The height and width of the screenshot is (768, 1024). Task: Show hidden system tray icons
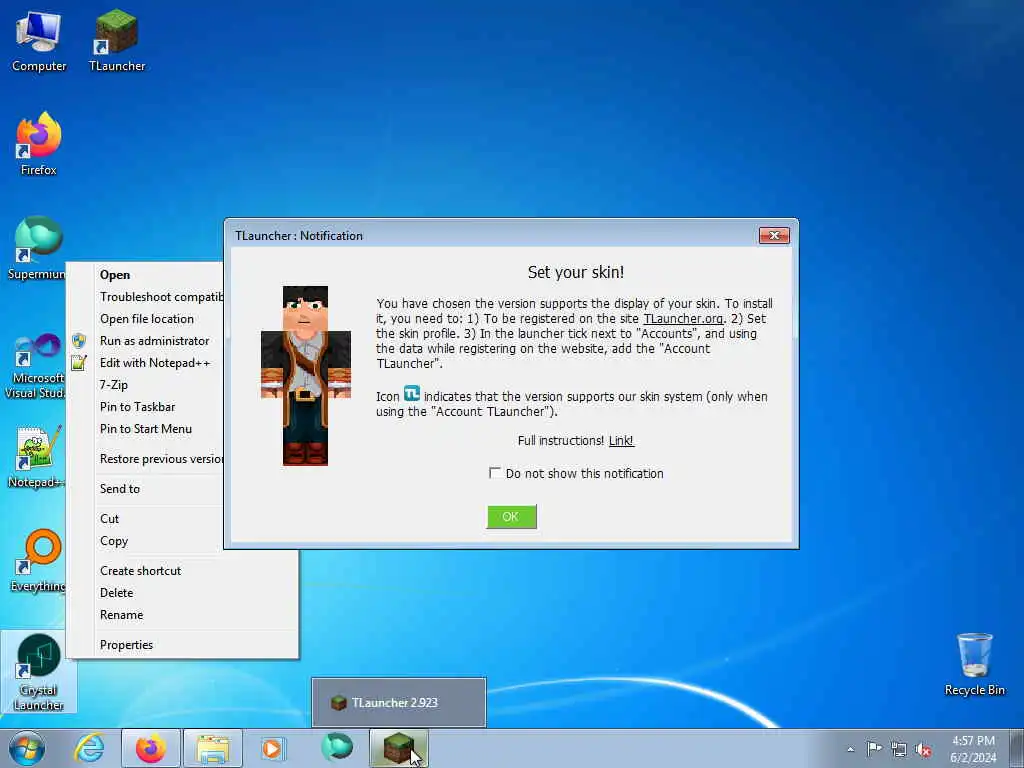tap(850, 749)
